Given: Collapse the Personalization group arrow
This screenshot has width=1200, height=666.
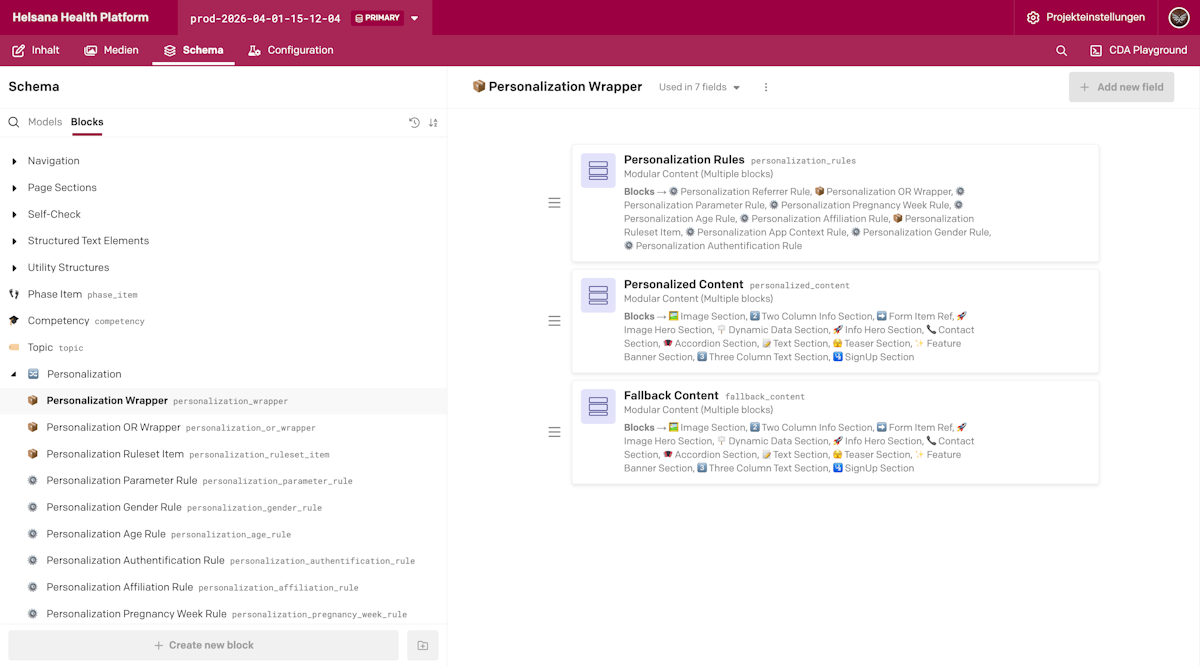Looking at the screenshot, I should click(14, 374).
